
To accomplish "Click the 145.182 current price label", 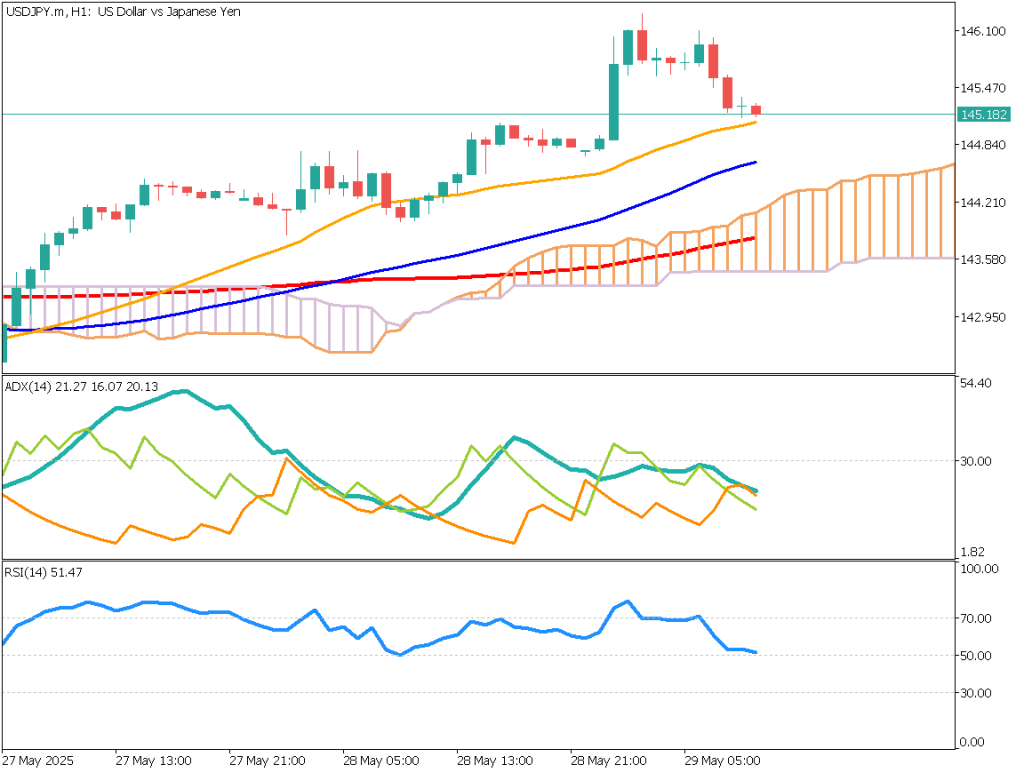I will pos(981,115).
